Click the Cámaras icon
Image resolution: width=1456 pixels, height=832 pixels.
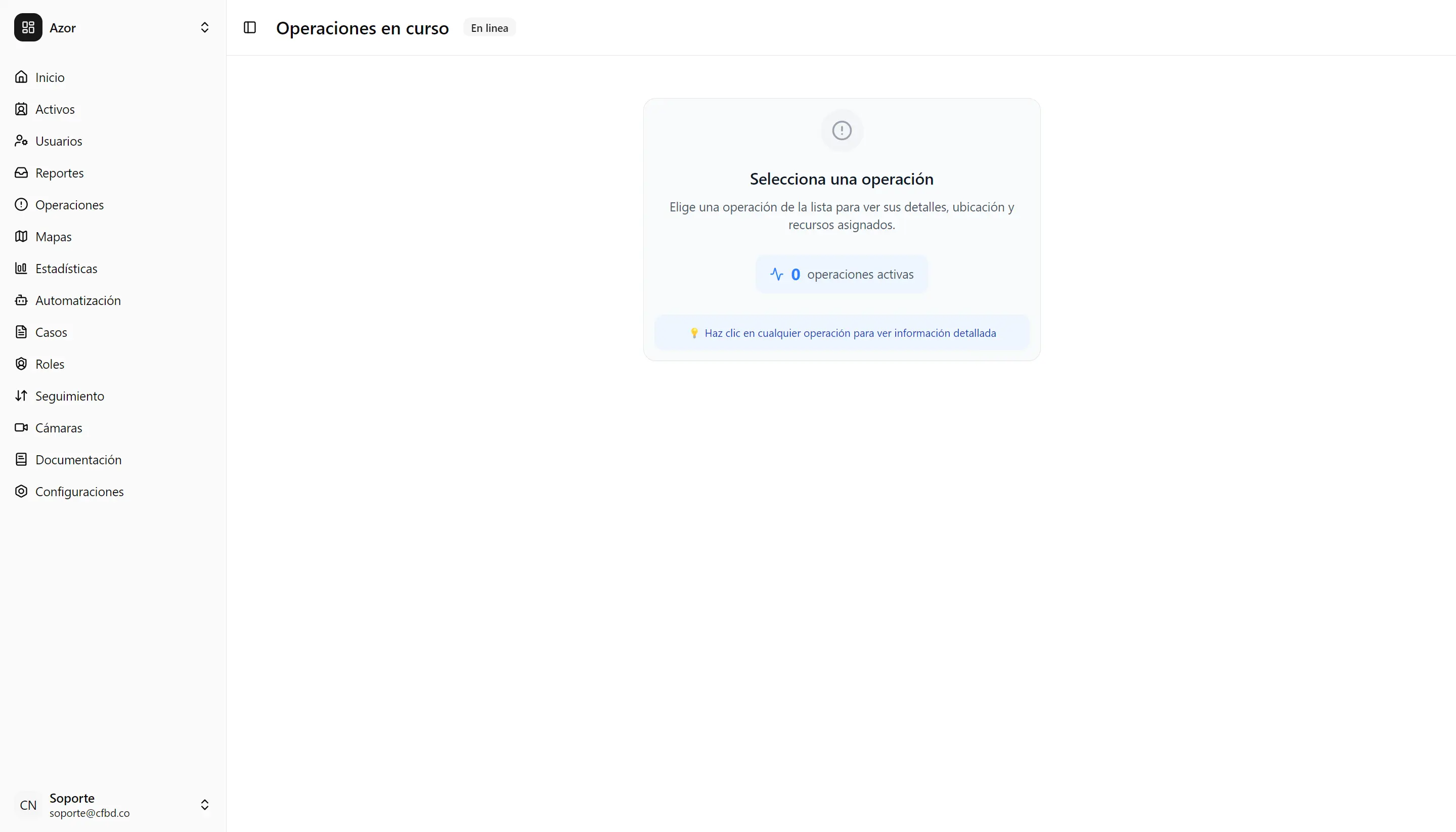click(x=21, y=427)
